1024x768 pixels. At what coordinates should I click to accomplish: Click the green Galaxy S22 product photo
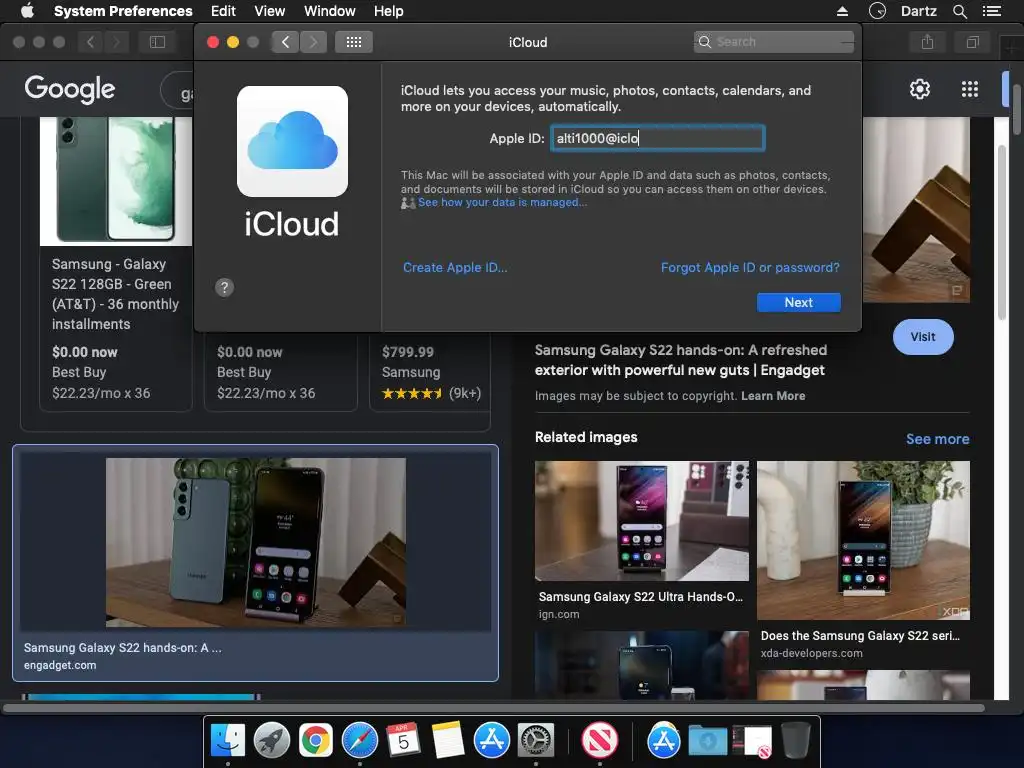pyautogui.click(x=116, y=180)
